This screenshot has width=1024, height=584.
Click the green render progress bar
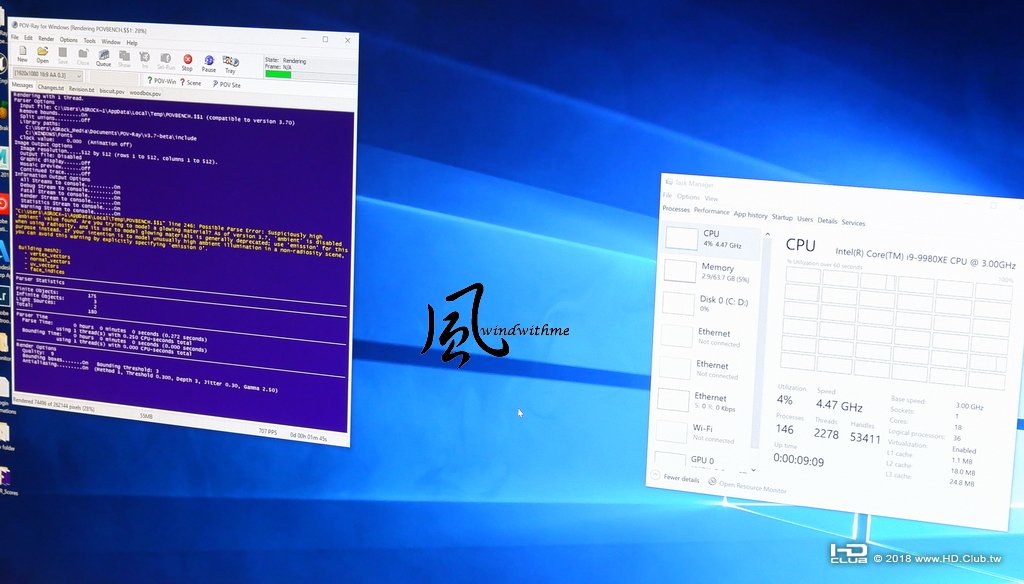coord(278,74)
